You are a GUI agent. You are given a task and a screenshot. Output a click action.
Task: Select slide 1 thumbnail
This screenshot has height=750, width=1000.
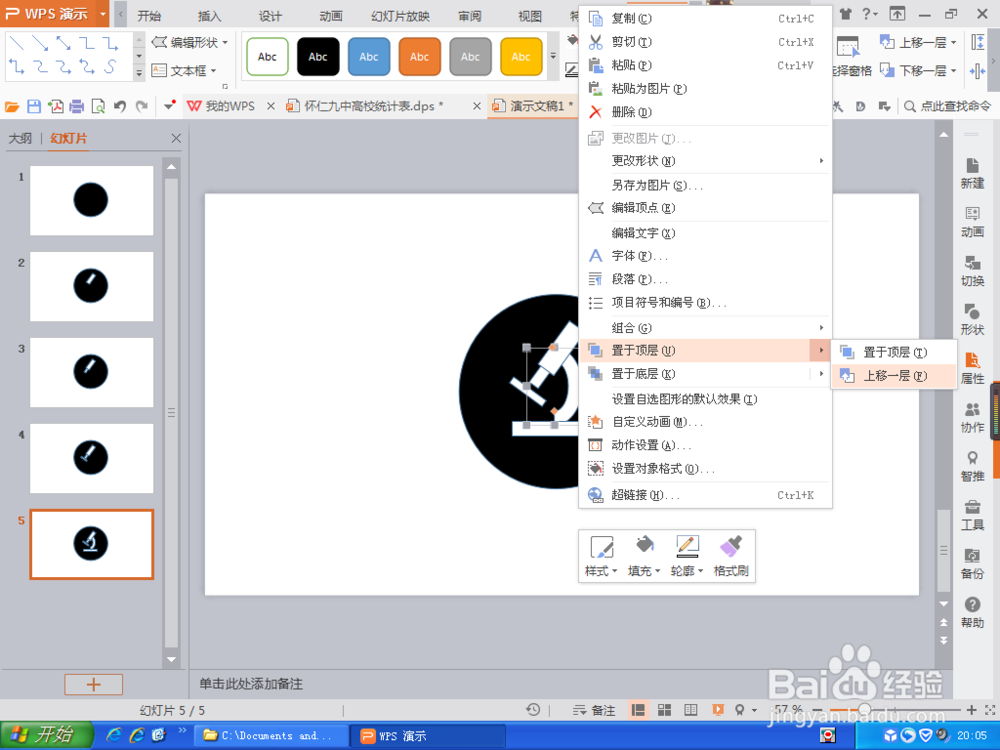[x=91, y=200]
